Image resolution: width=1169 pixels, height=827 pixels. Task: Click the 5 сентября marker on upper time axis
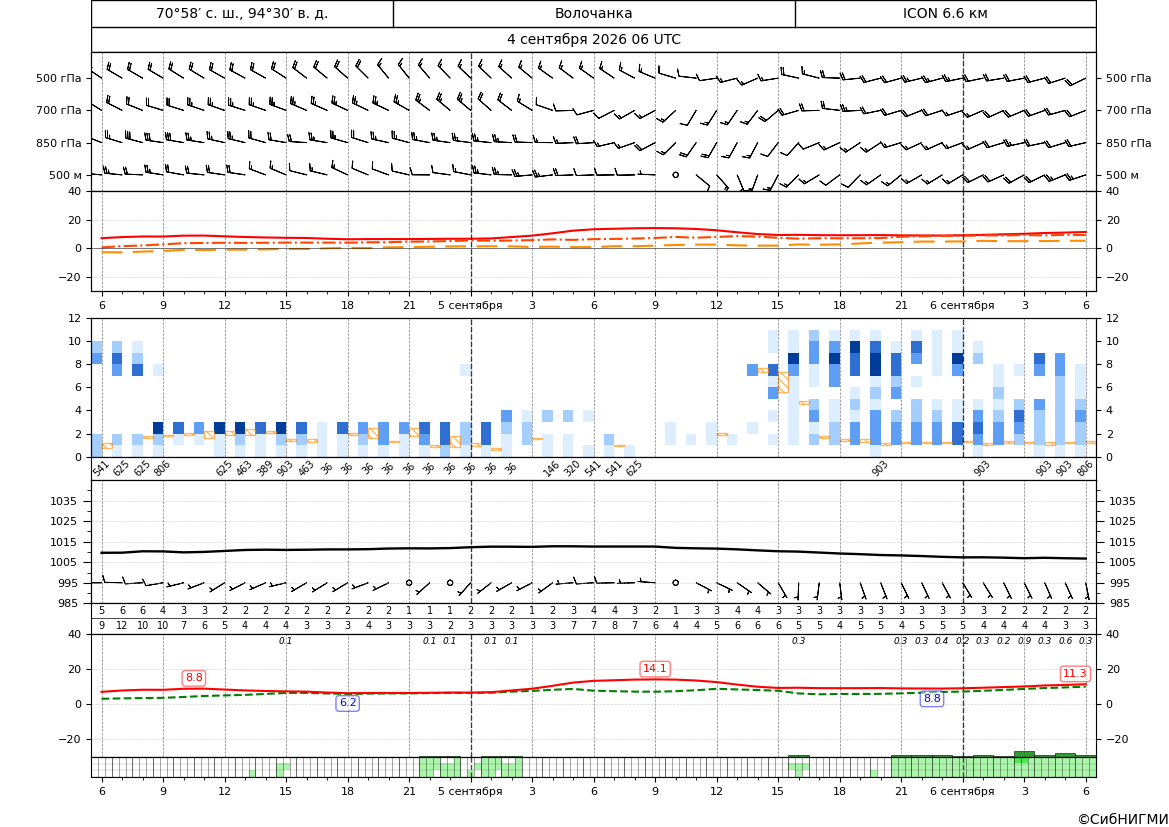(470, 305)
